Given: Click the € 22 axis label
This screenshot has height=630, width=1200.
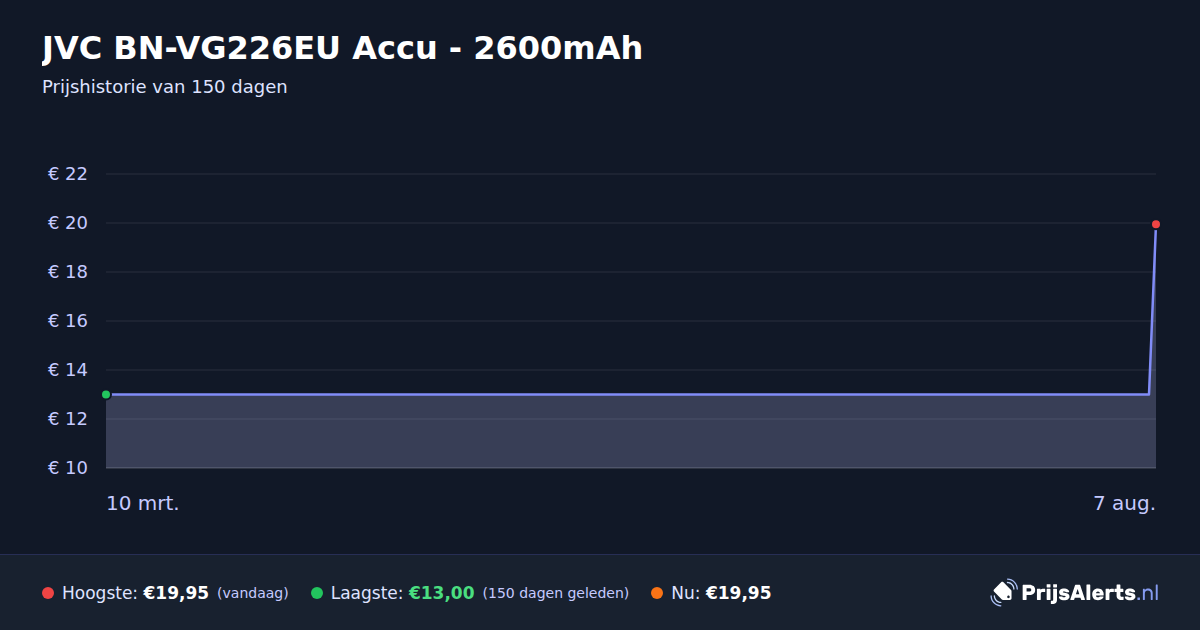Looking at the screenshot, I should click(68, 174).
